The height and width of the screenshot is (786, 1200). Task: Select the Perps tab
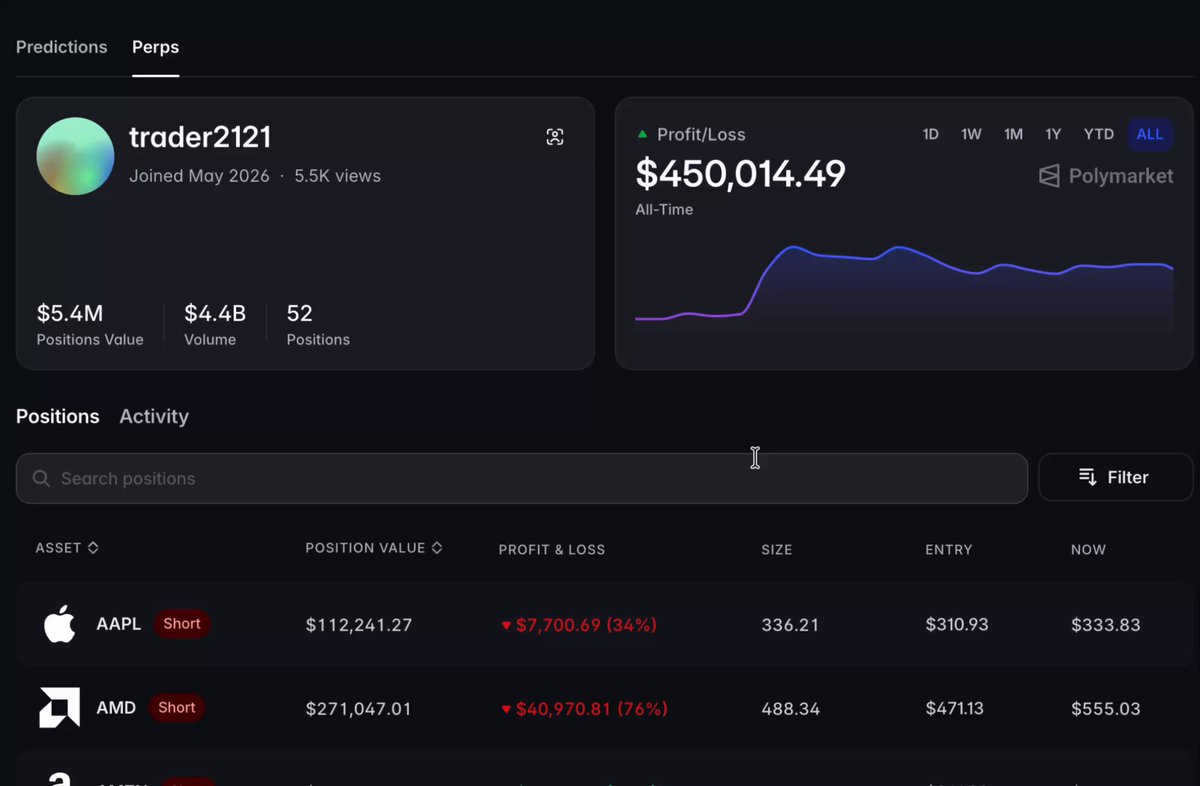point(156,47)
